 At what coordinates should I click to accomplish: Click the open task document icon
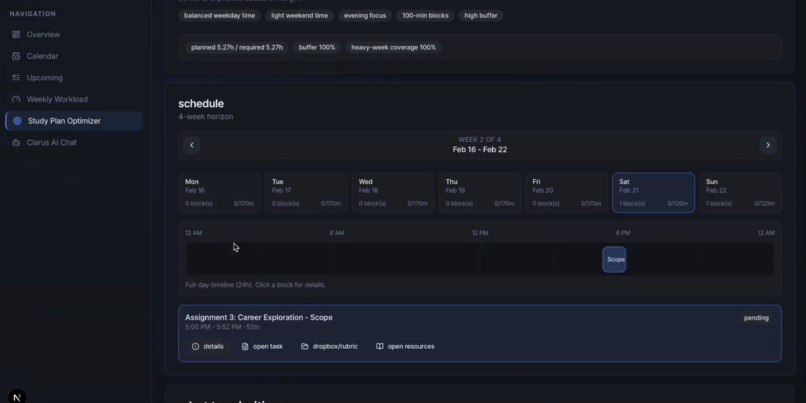coord(245,346)
